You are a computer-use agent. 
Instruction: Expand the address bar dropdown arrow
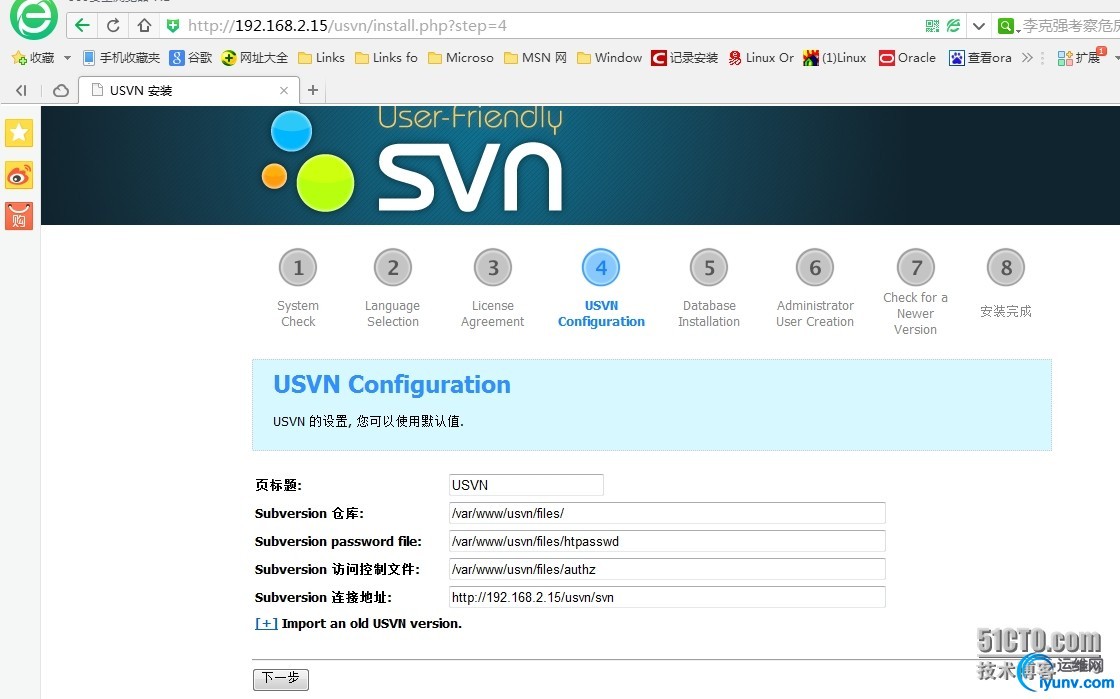(x=979, y=26)
